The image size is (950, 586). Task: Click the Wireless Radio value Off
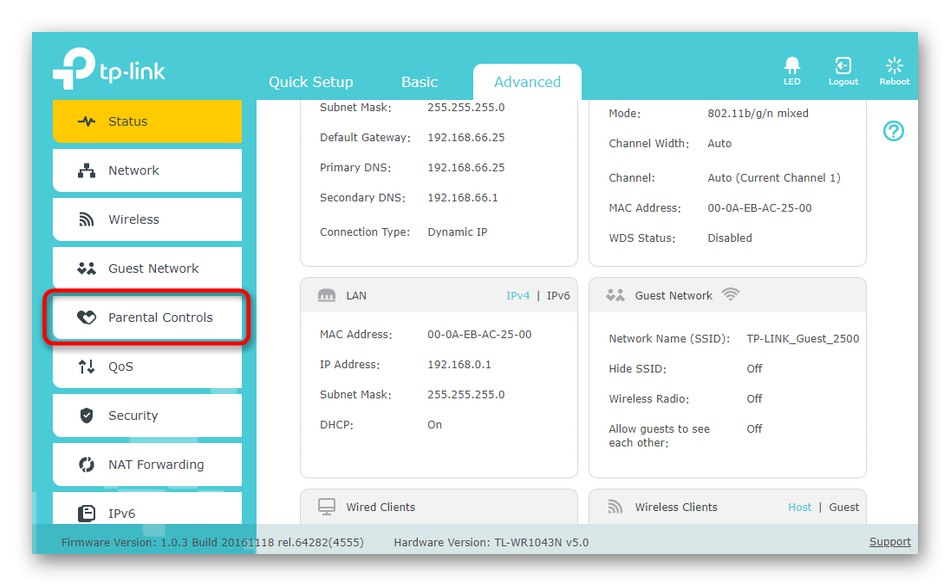(754, 399)
